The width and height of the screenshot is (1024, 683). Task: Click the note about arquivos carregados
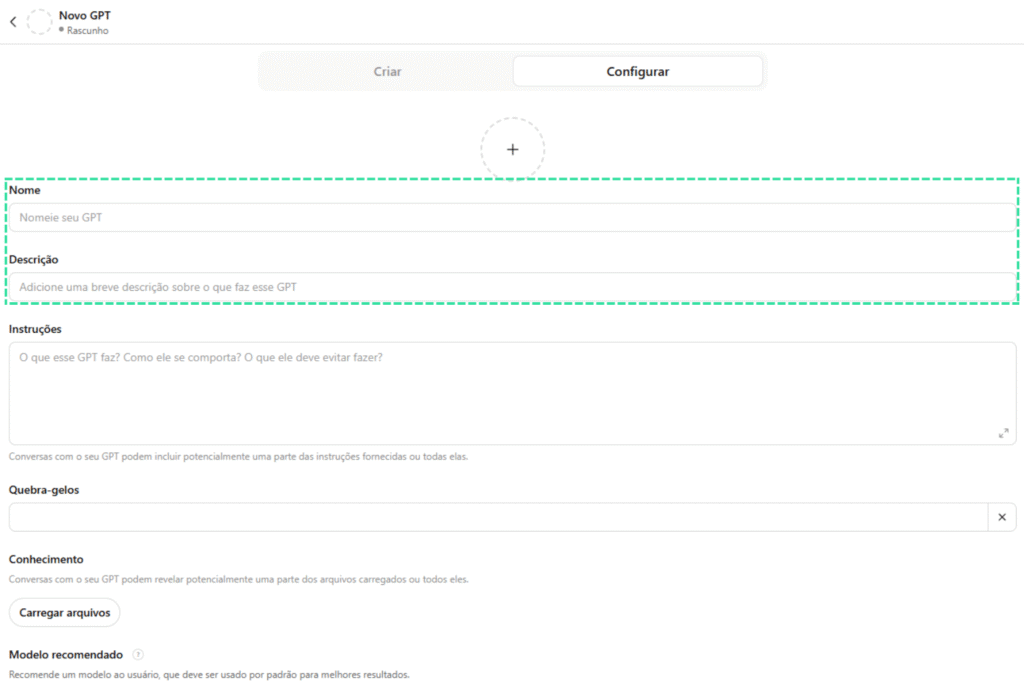pyautogui.click(x=238, y=579)
